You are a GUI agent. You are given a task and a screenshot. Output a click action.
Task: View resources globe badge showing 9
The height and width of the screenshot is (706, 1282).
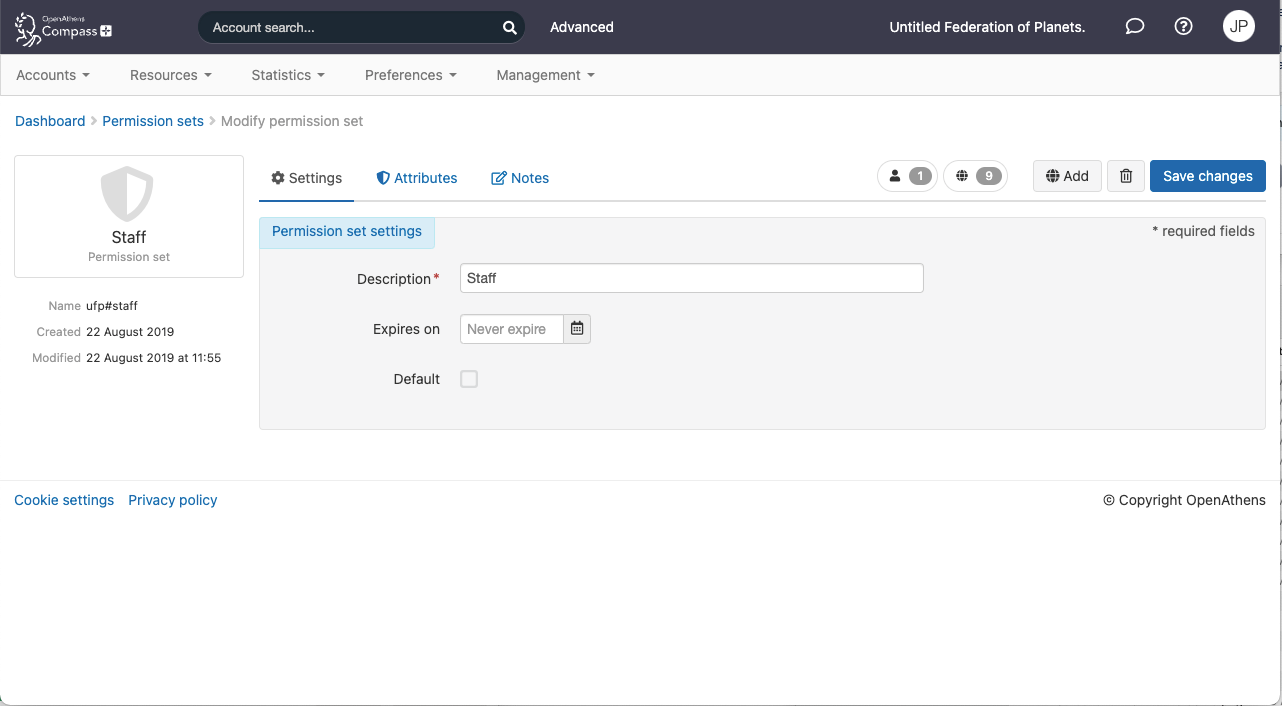975,176
